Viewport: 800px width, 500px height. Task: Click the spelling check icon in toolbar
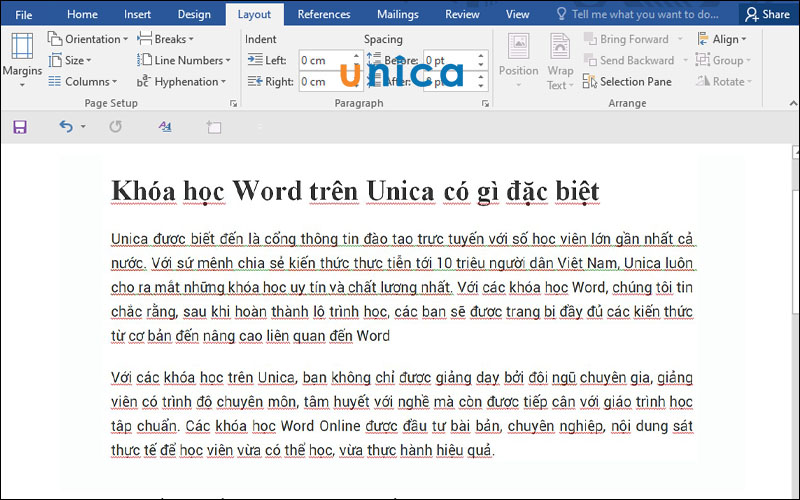(x=165, y=126)
